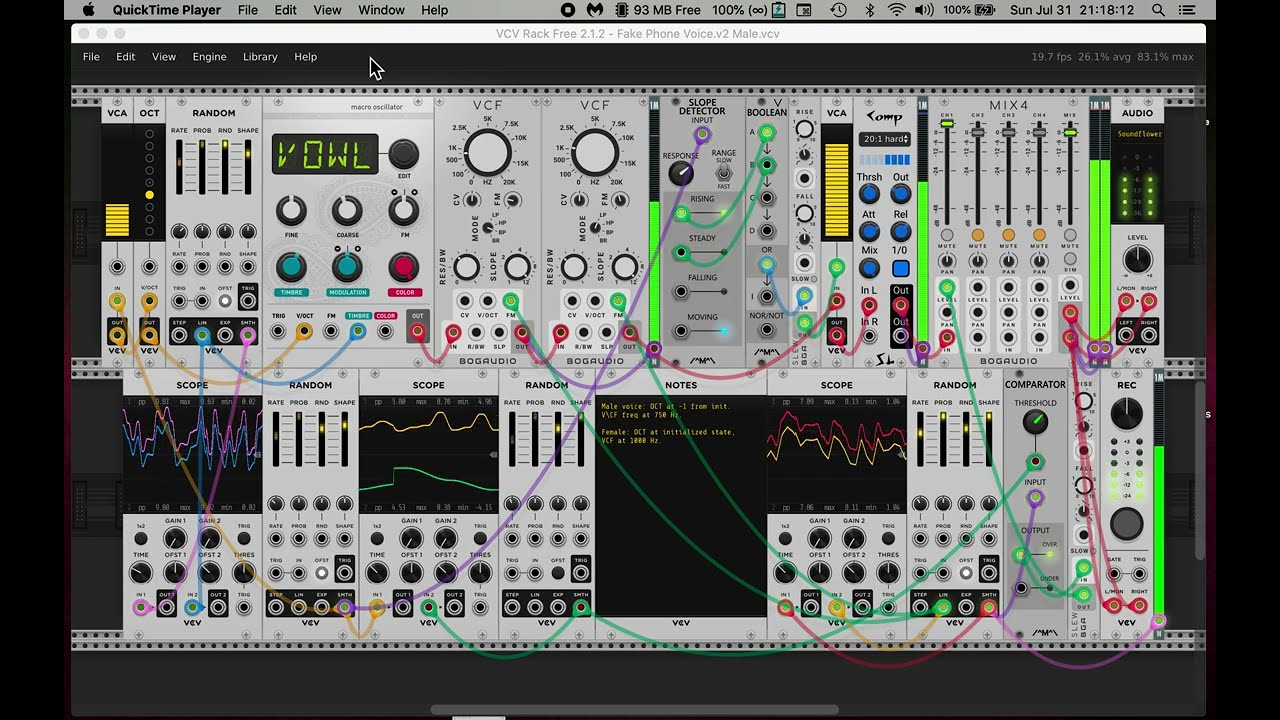Click the REC module level knob

(x=1127, y=412)
